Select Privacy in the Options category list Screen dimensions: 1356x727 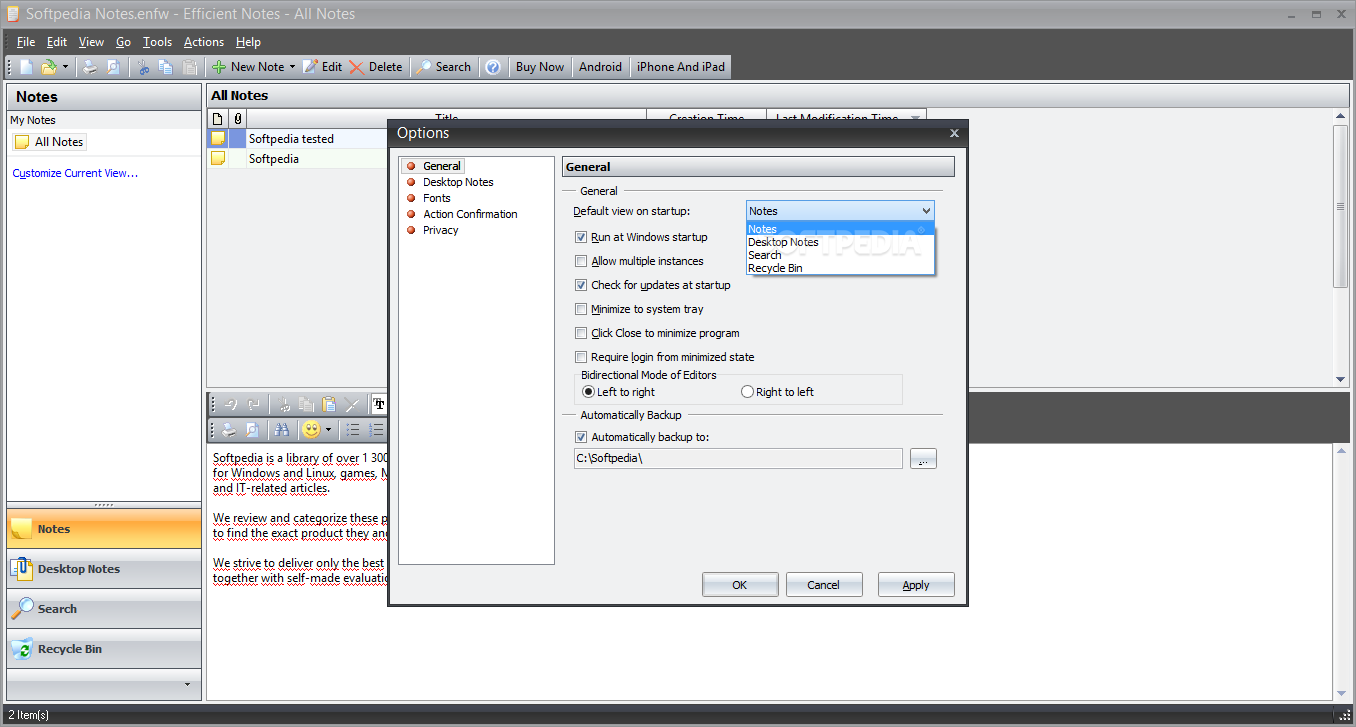point(440,230)
